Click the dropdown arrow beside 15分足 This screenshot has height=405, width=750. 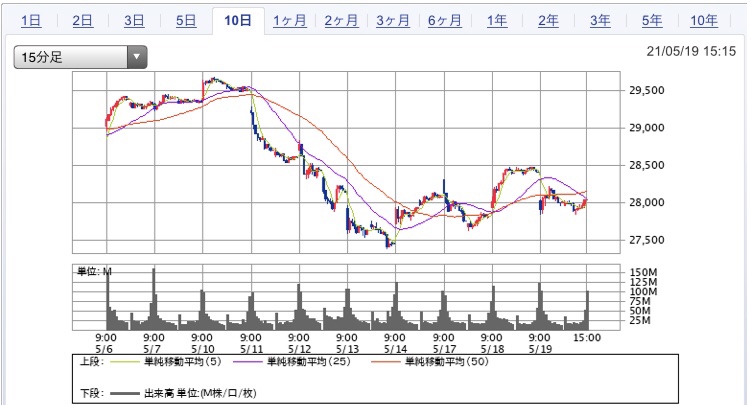[137, 57]
